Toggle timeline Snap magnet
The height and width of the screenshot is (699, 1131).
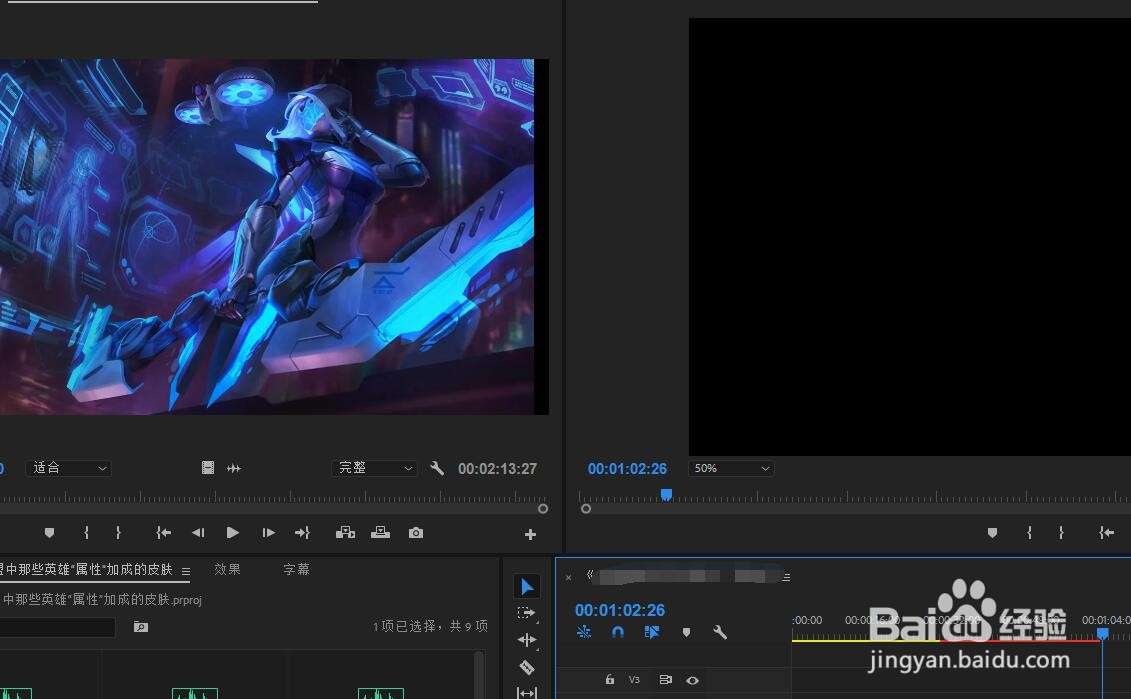617,632
